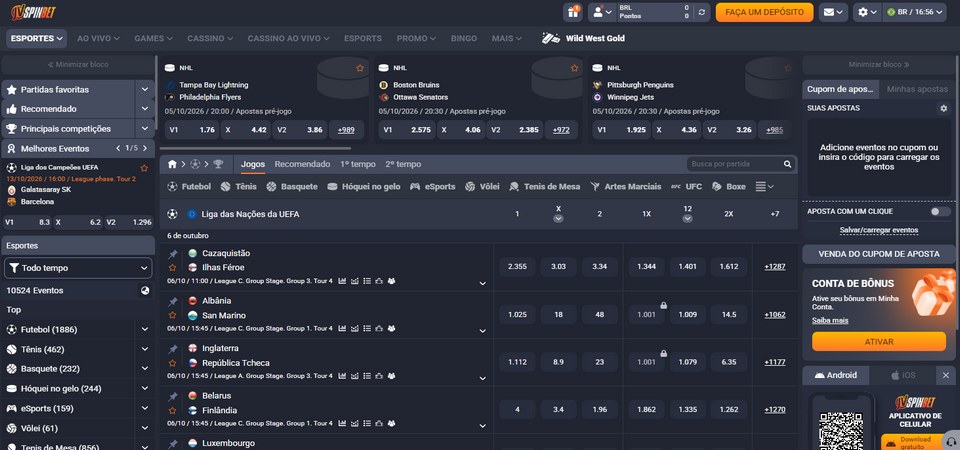
Task: Go to home icon in breadcrumb
Action: tap(173, 164)
